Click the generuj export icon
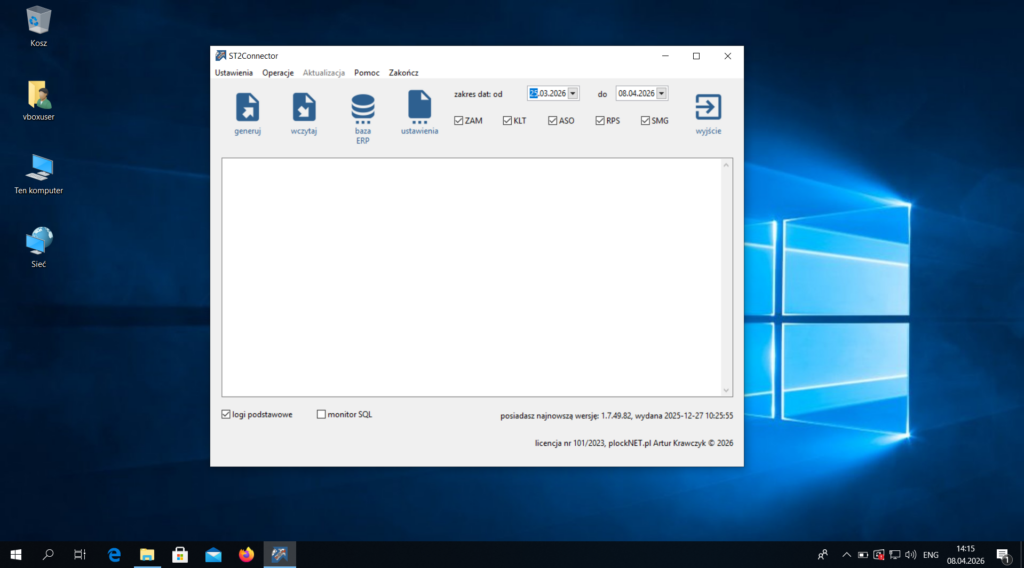Image resolution: width=1024 pixels, height=568 pixels. point(247,108)
